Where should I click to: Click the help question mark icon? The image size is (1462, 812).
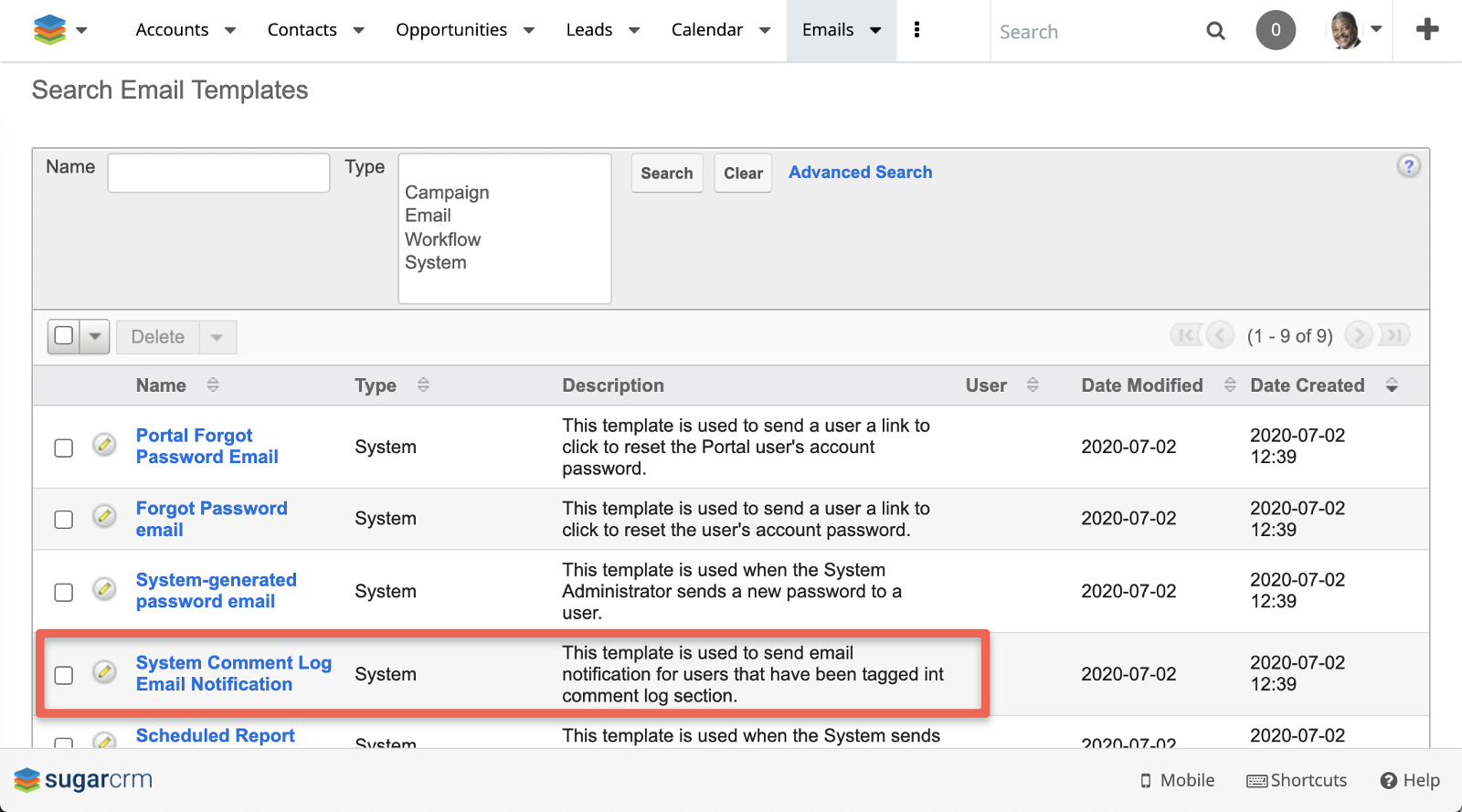point(1408,166)
